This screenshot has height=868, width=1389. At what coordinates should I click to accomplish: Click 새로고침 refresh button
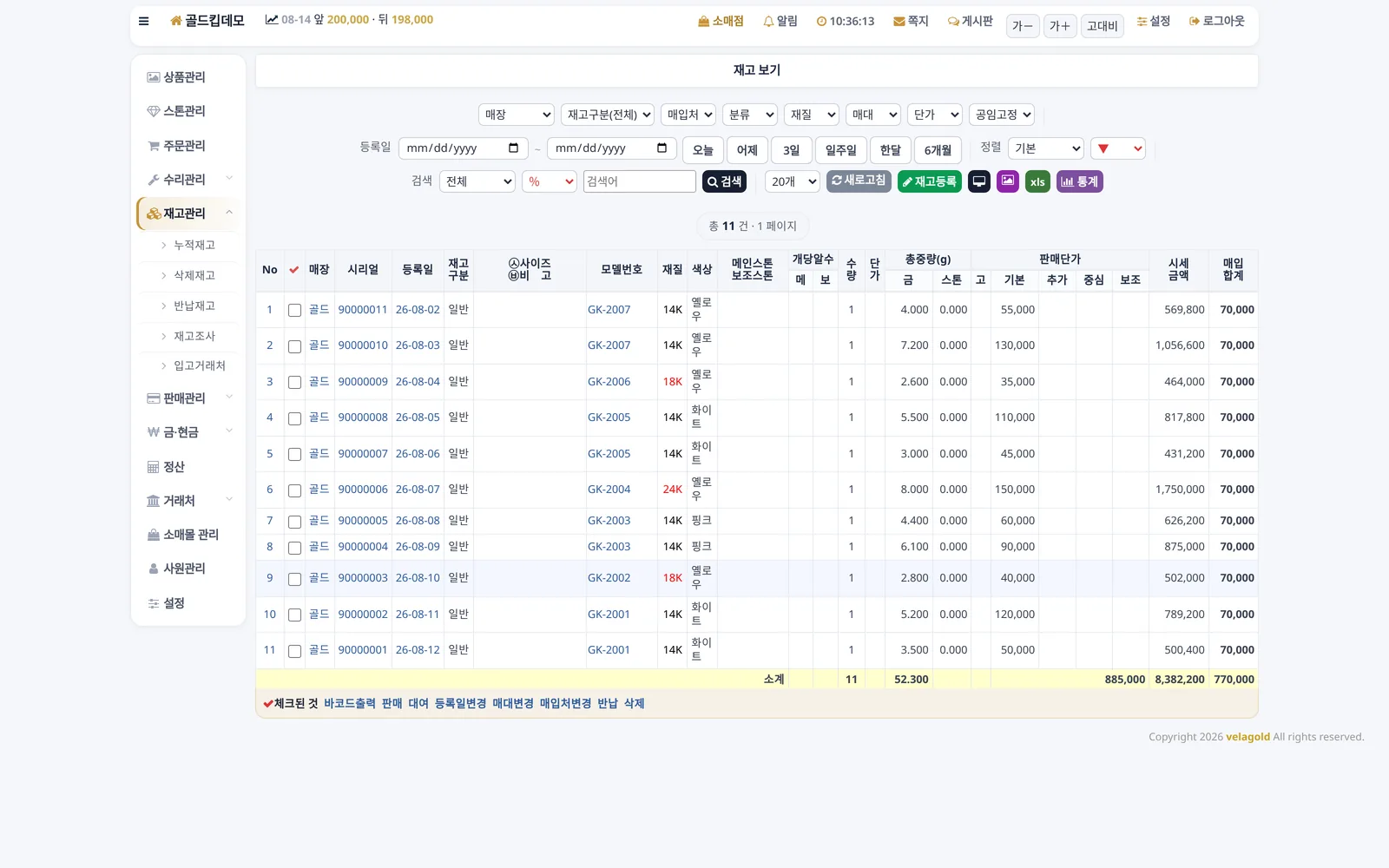pos(859,181)
